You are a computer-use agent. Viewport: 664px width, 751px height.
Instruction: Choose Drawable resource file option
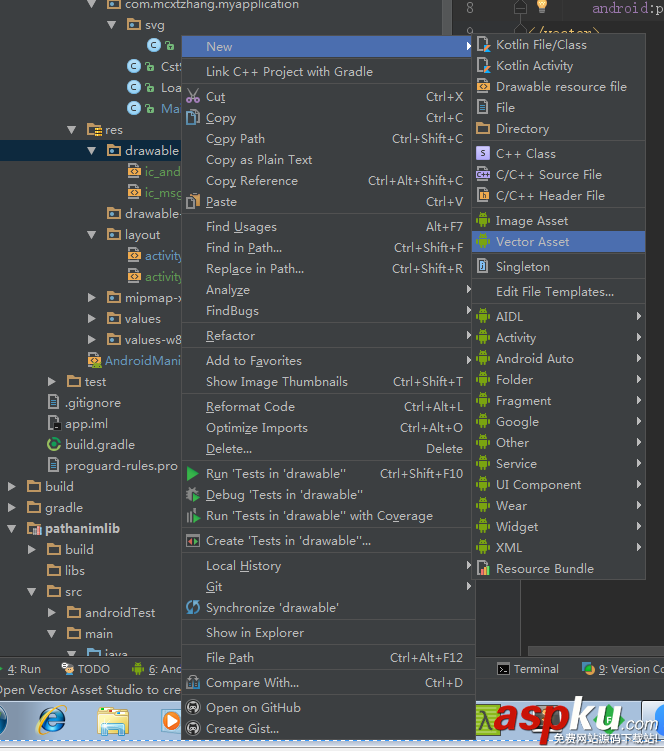point(561,87)
